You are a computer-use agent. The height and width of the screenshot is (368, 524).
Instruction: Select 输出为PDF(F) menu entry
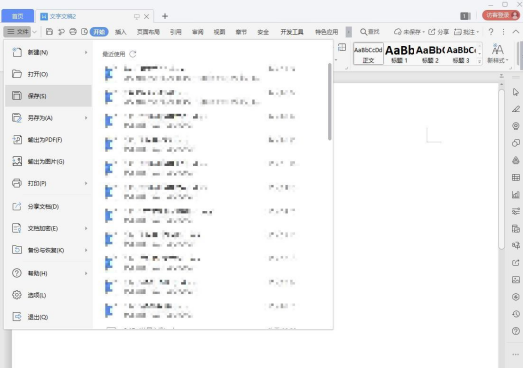(48, 140)
